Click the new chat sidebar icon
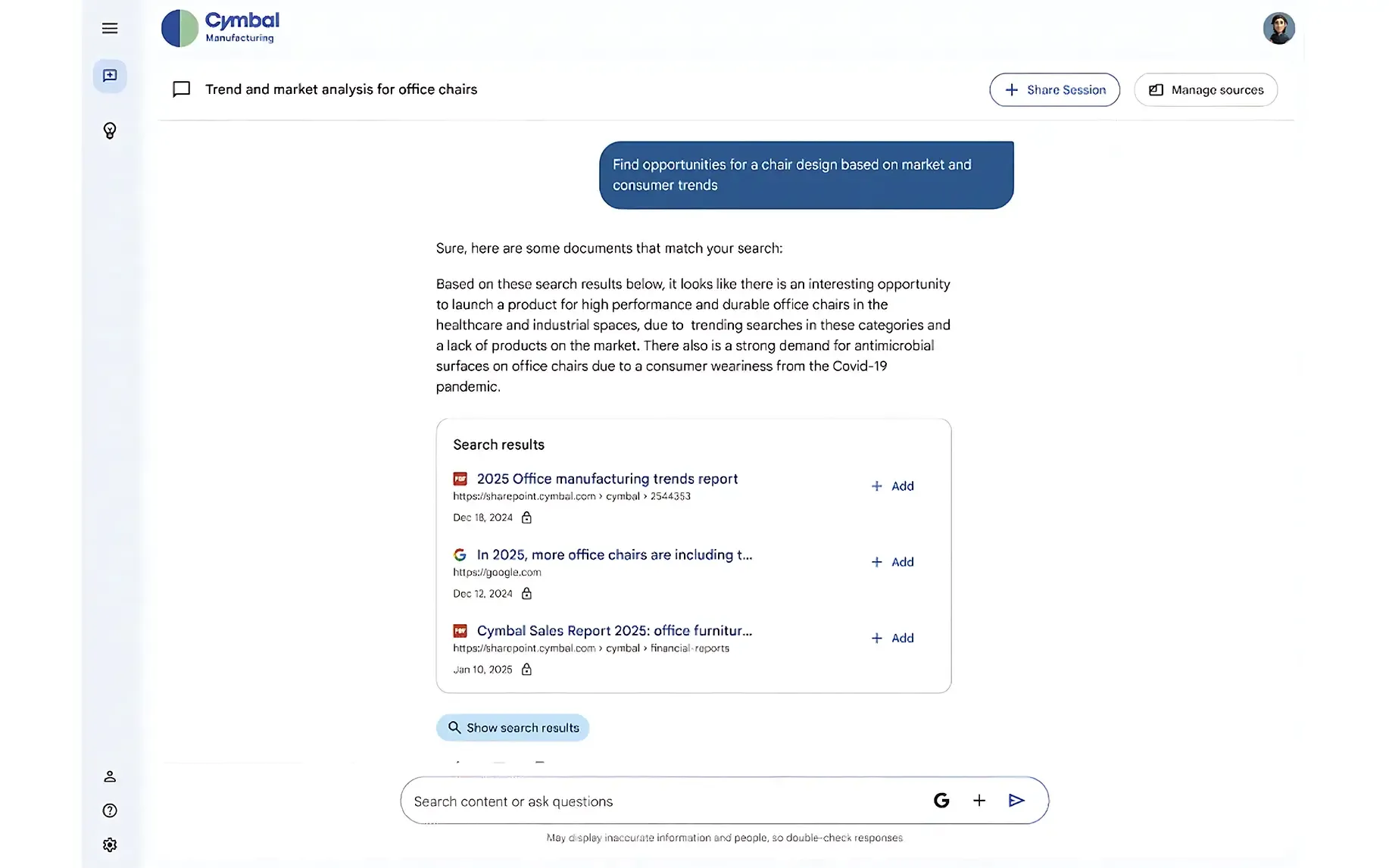Screen dimensions: 1389x868 pos(110,76)
